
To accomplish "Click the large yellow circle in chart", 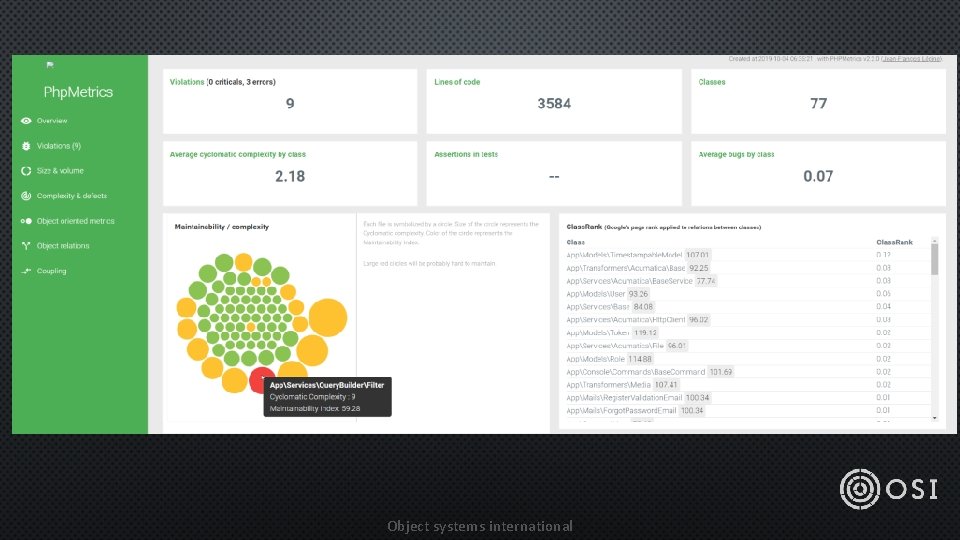I will pyautogui.click(x=328, y=317).
